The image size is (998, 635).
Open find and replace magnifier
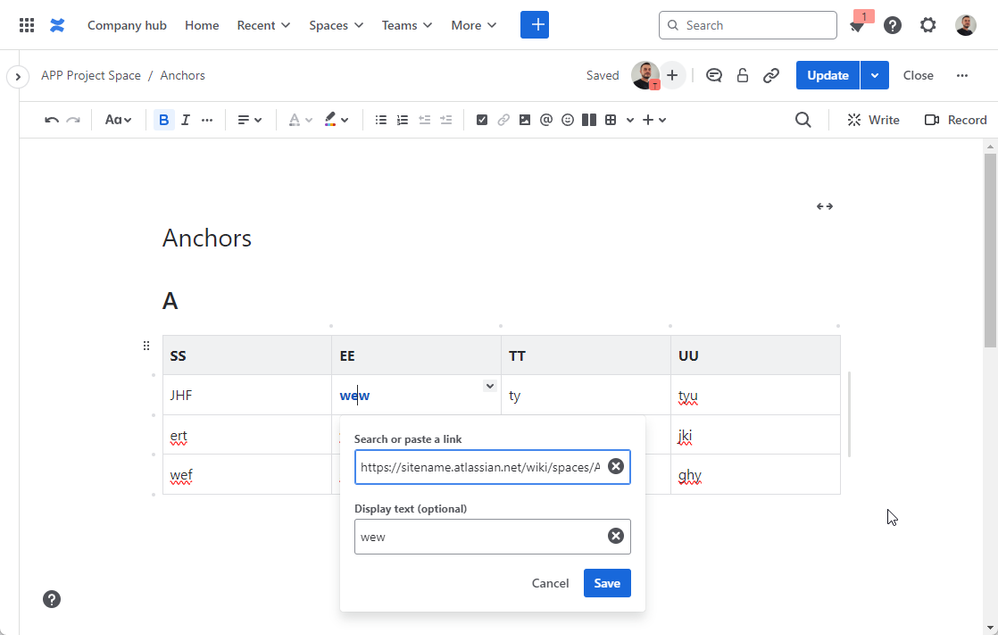click(x=803, y=120)
